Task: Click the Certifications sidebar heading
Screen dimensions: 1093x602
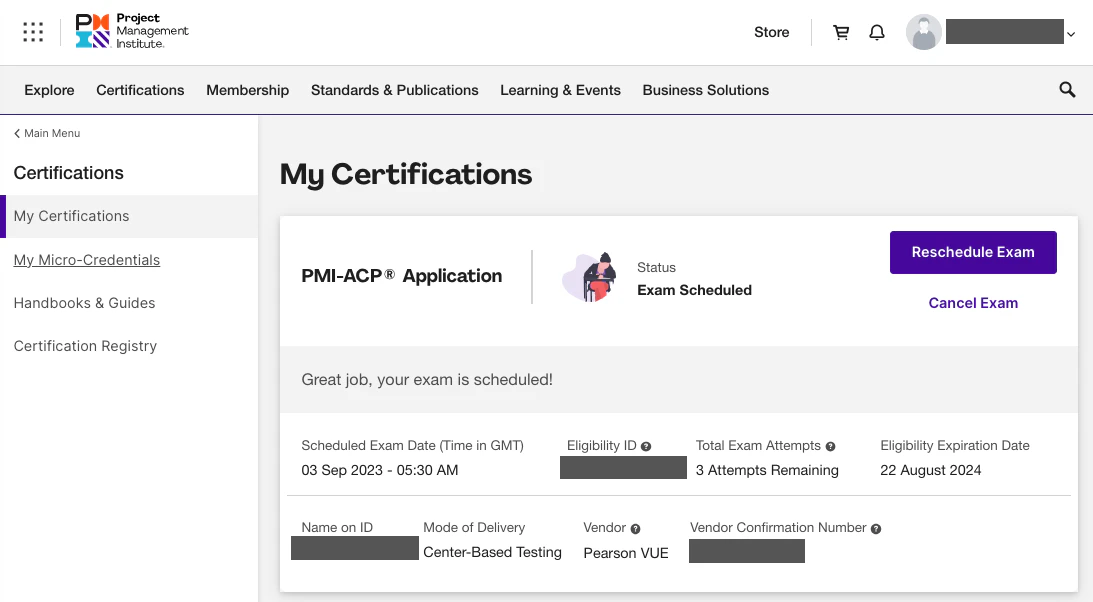Action: click(x=68, y=173)
